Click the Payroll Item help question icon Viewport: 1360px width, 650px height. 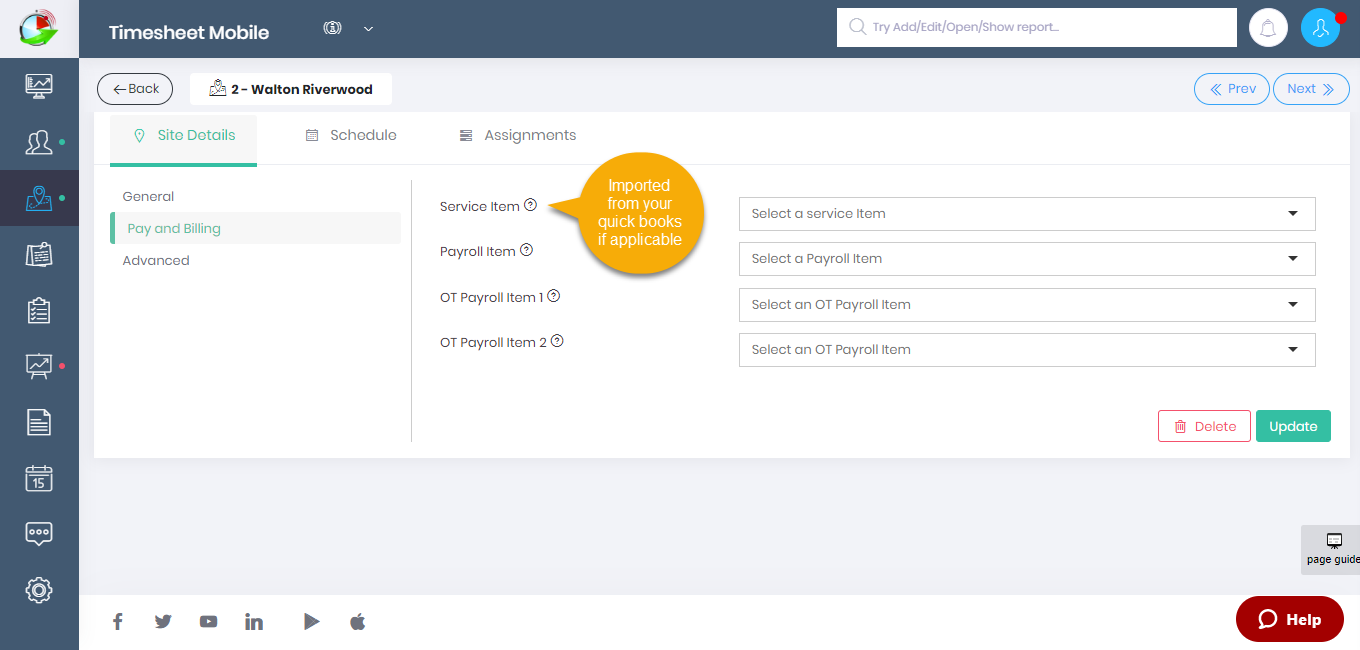(526, 250)
